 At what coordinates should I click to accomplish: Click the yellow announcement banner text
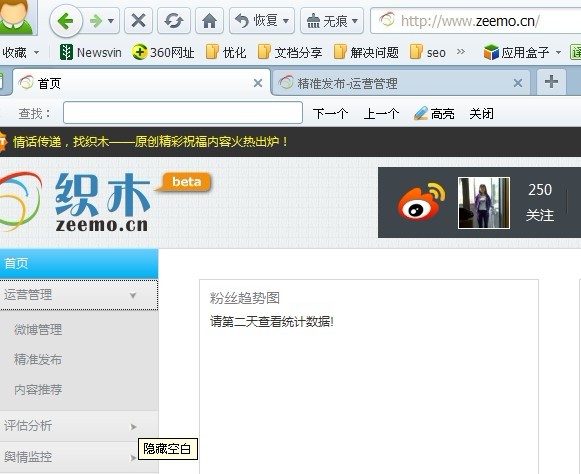(x=150, y=142)
